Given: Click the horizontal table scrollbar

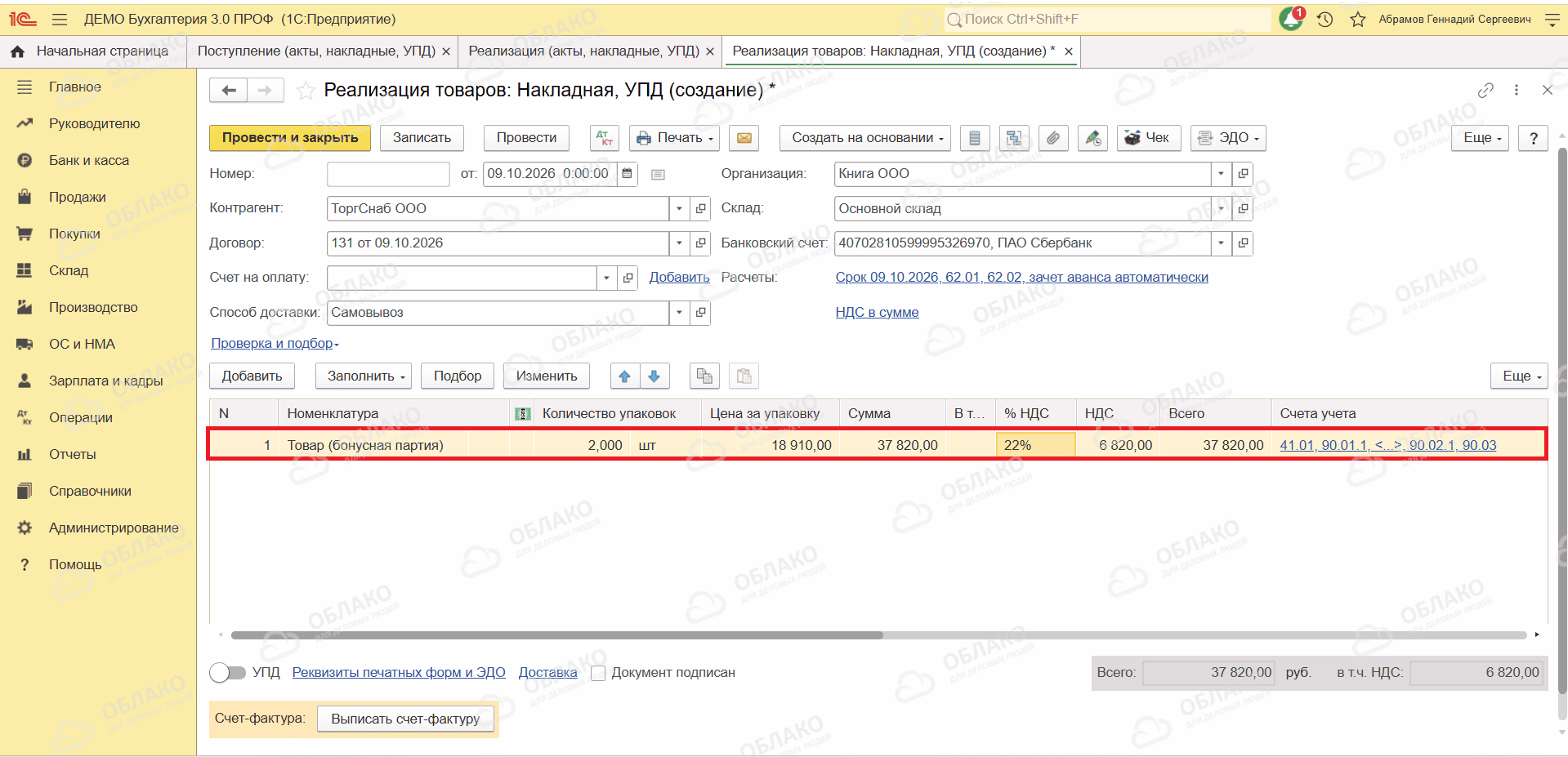Looking at the screenshot, I should (556, 635).
